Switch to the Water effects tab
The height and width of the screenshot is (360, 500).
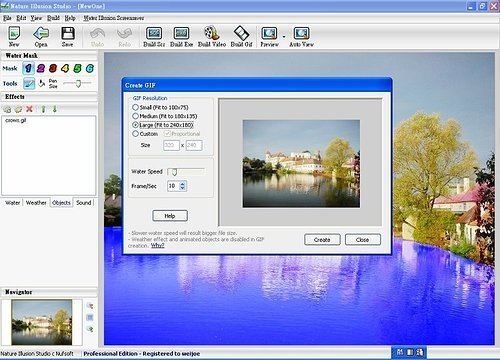click(13, 202)
